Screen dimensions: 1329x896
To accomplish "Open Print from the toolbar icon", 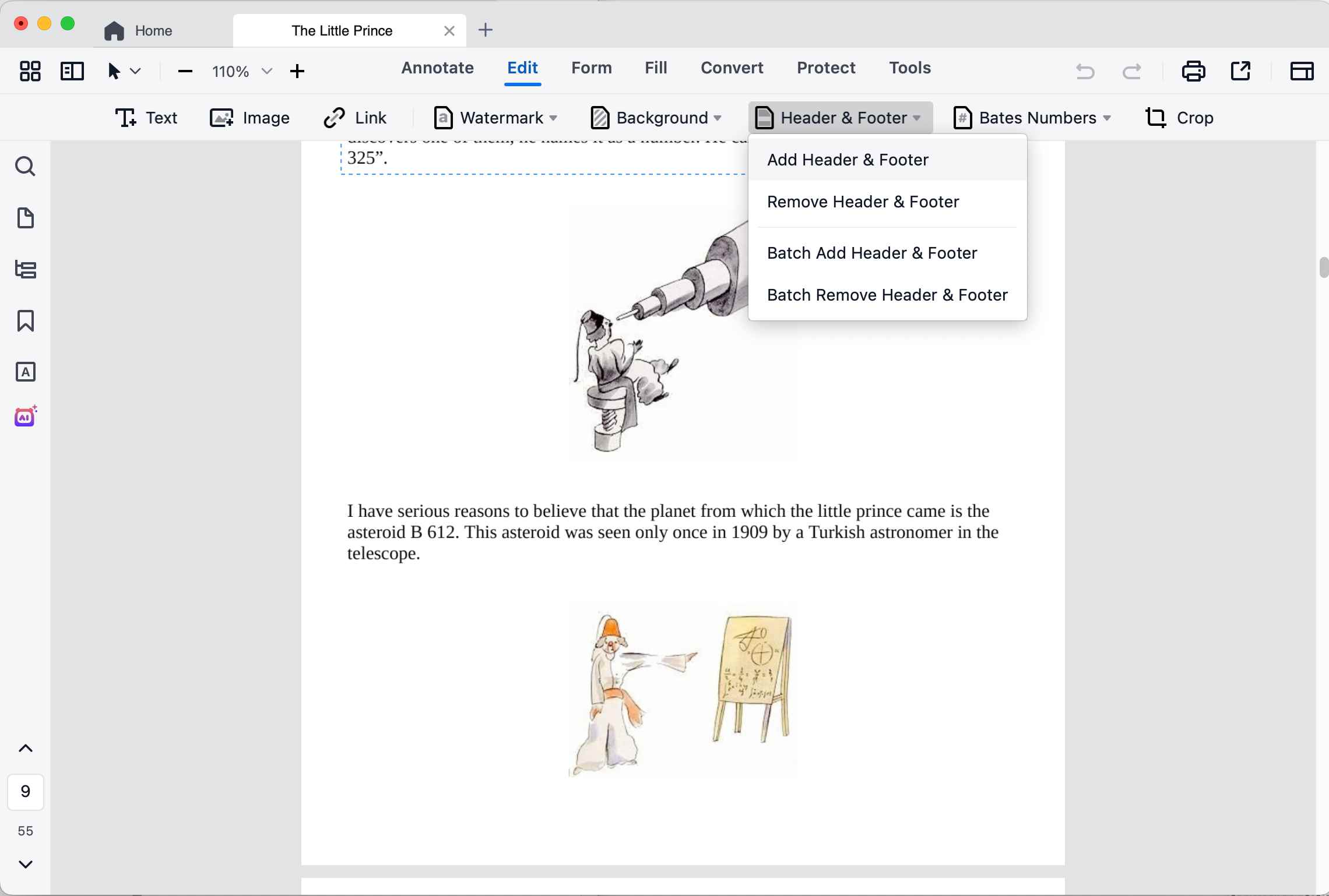I will coord(1193,70).
